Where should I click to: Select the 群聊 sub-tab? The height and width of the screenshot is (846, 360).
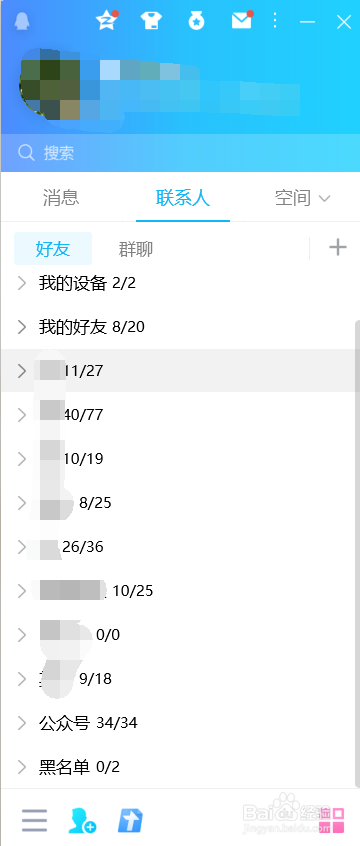point(135,249)
